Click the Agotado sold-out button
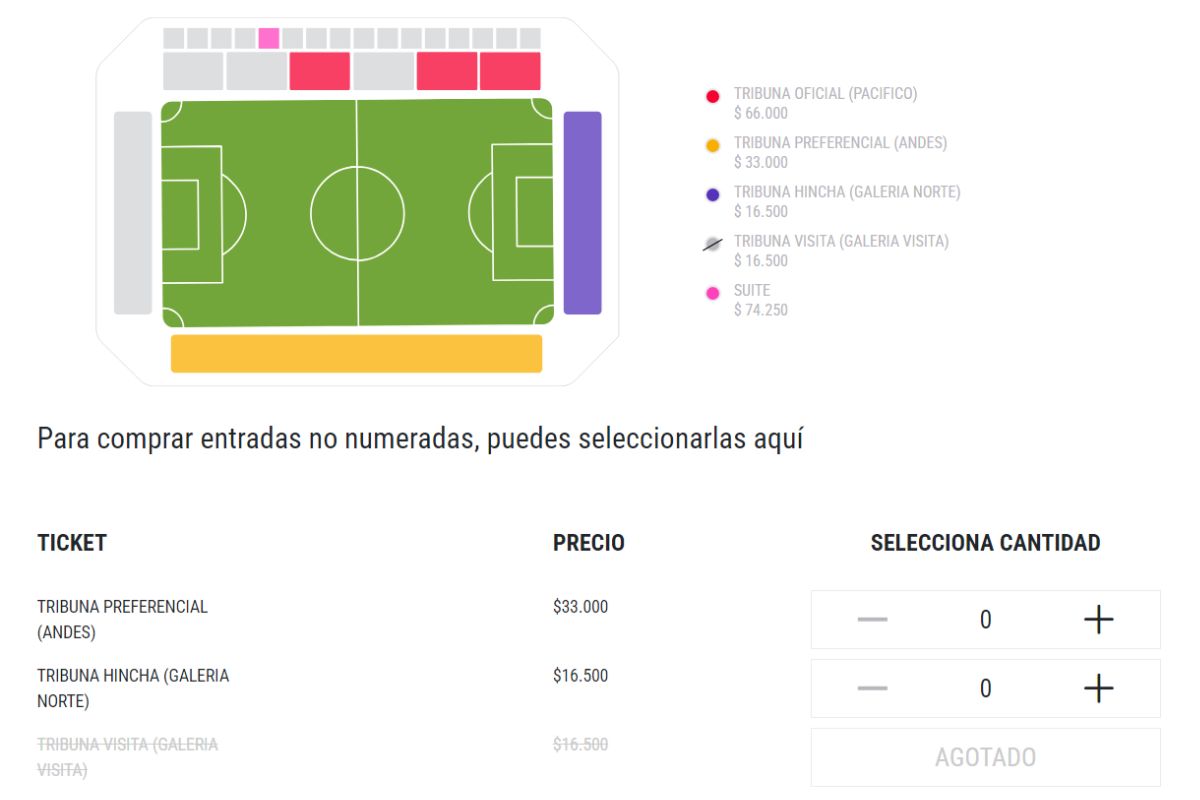Viewport: 1200px width, 800px height. tap(985, 757)
